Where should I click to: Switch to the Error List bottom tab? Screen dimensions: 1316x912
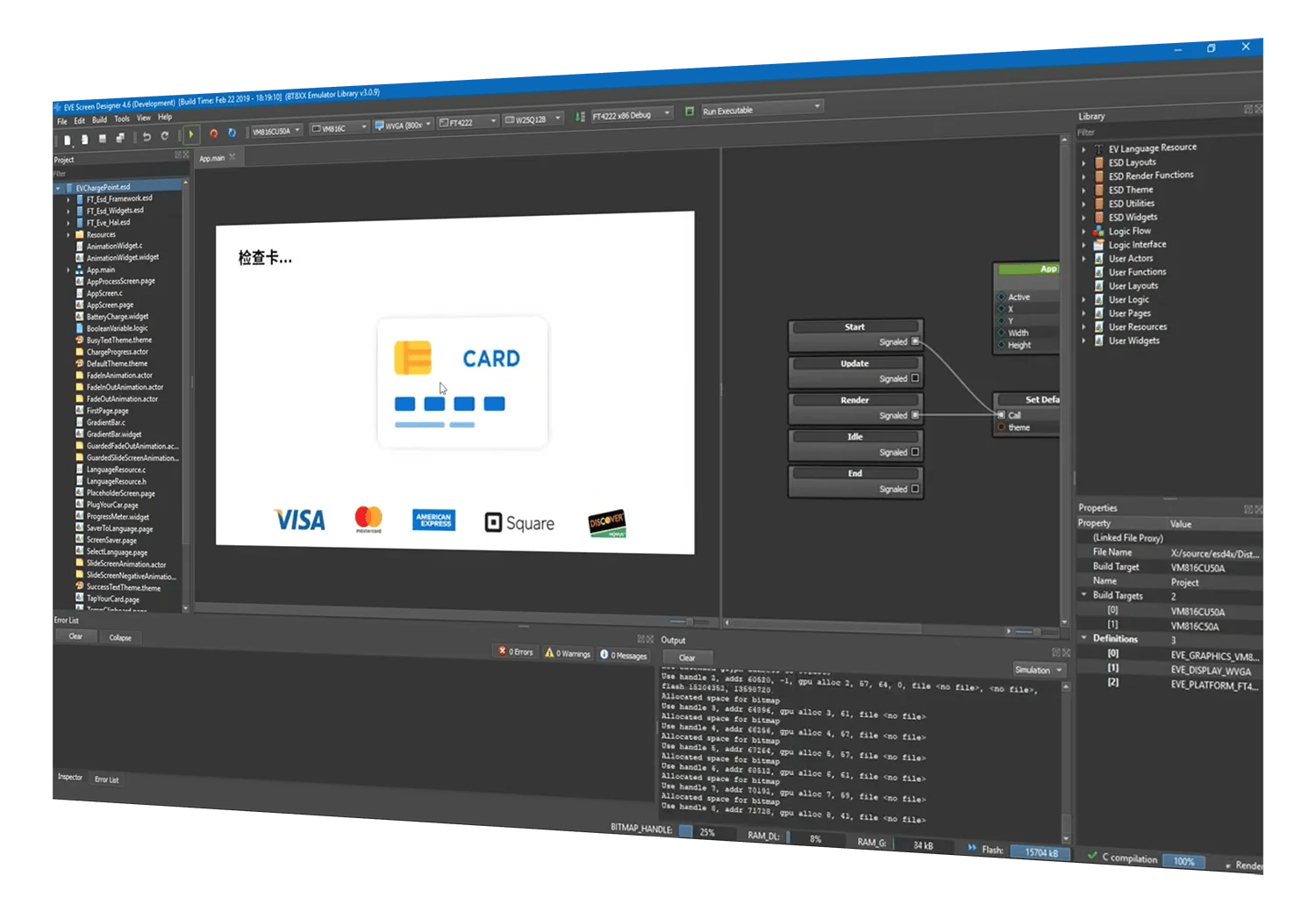(x=107, y=779)
